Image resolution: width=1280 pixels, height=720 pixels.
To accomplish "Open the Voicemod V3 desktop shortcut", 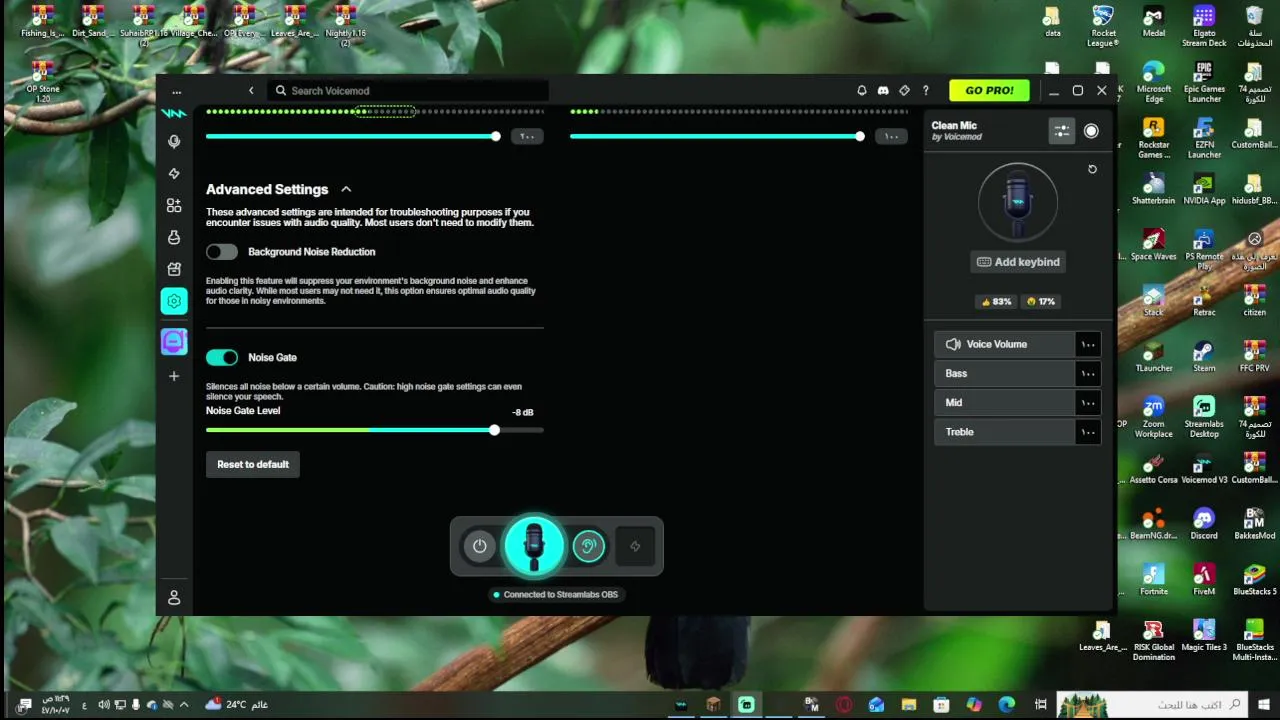I will point(1204,468).
